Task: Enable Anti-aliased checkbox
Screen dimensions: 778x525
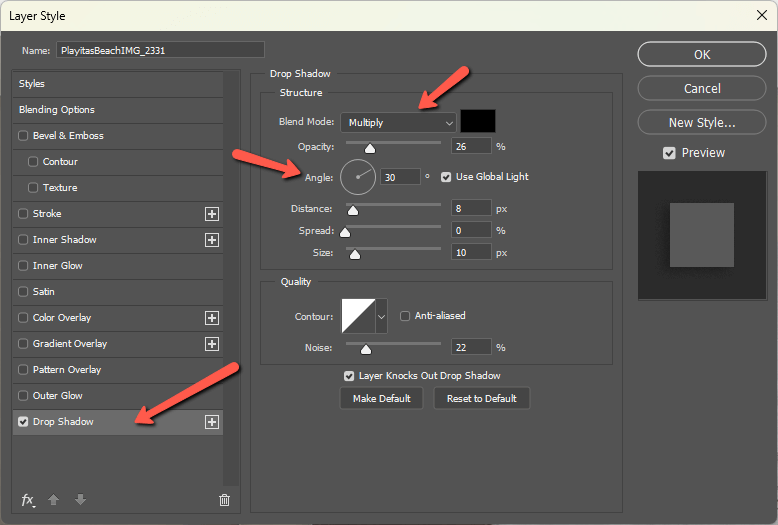Action: click(405, 316)
